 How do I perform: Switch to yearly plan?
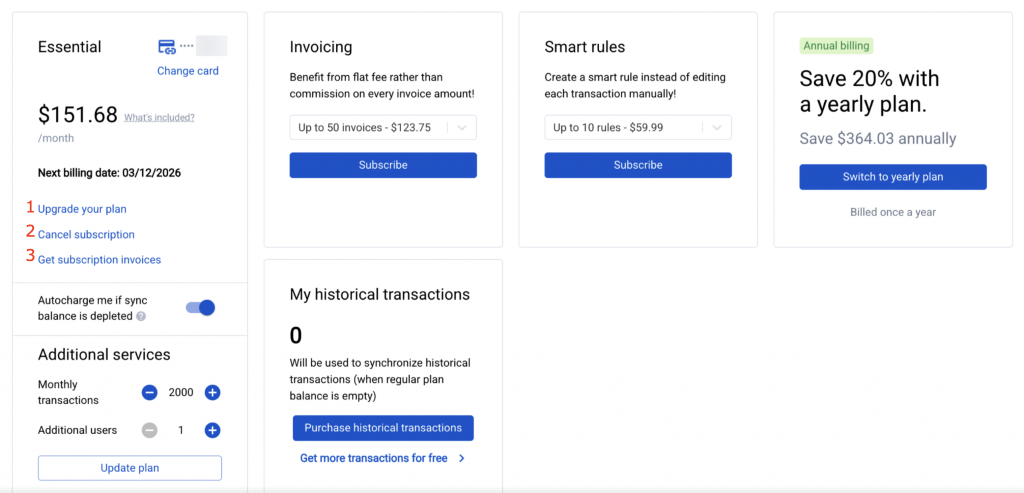coord(893,177)
